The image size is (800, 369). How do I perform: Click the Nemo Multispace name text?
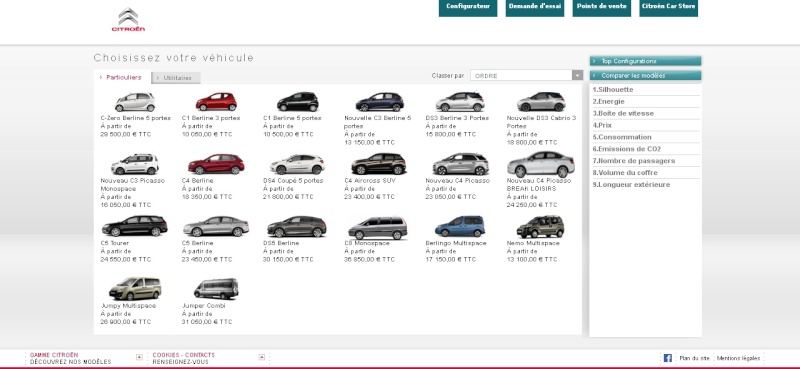pos(533,243)
